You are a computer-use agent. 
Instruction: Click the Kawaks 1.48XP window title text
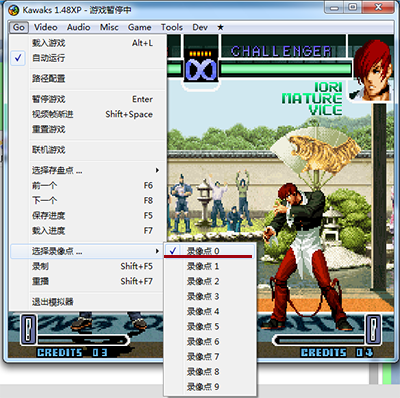pos(77,10)
